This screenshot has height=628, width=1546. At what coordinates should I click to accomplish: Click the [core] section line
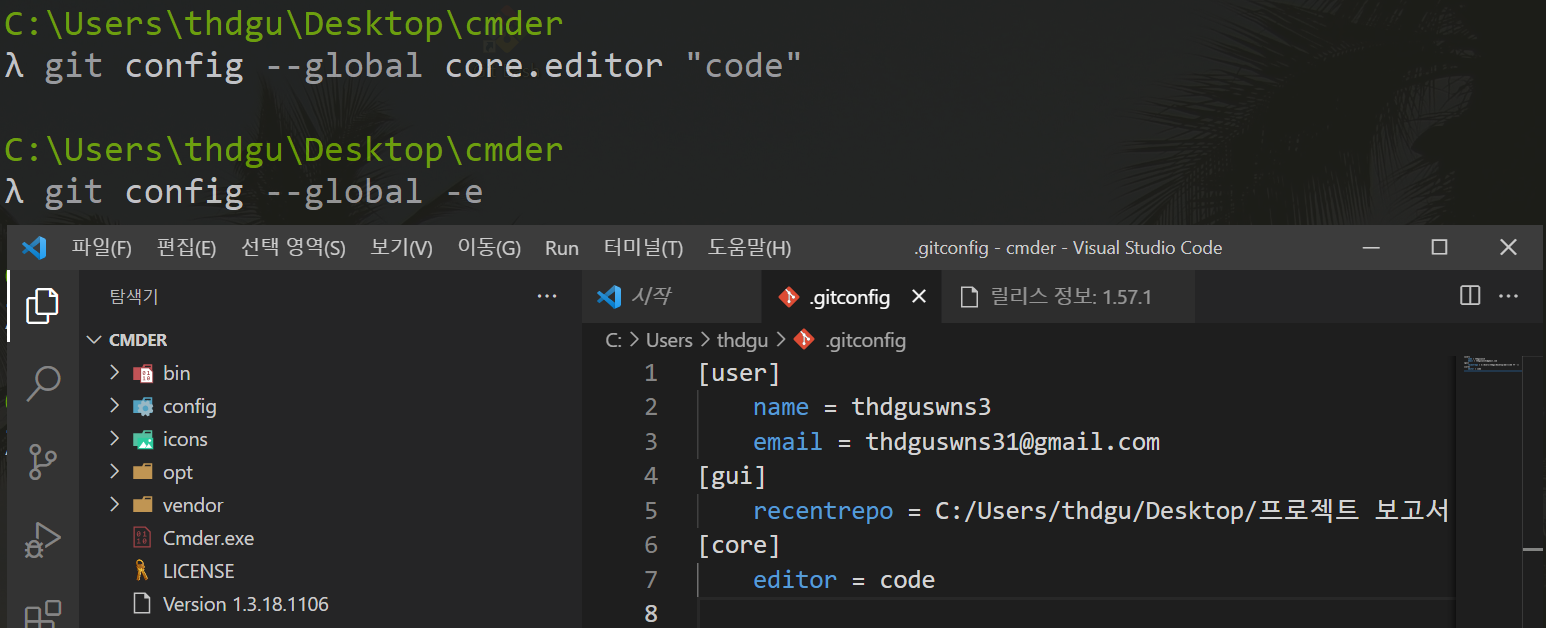tap(739, 545)
